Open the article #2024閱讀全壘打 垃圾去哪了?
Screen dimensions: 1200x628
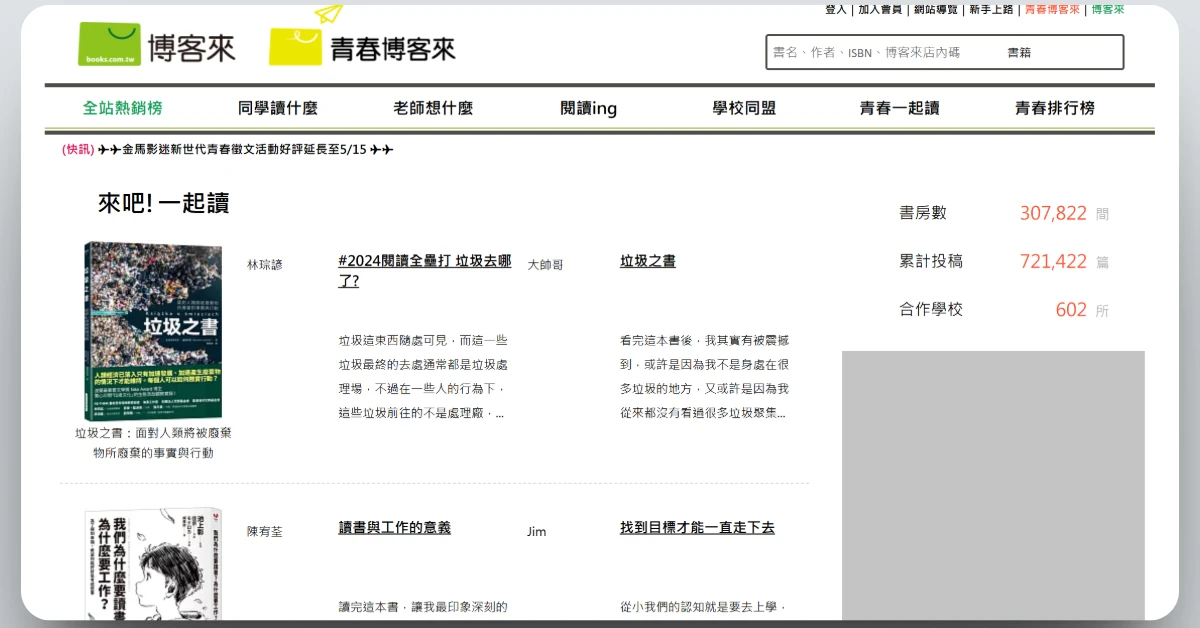(x=425, y=271)
